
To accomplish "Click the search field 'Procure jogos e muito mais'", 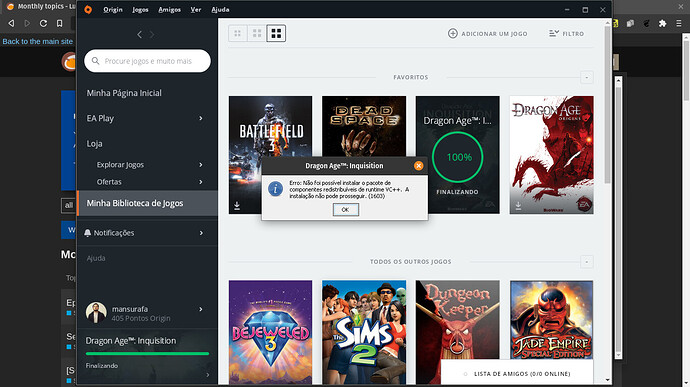I will [x=147, y=61].
